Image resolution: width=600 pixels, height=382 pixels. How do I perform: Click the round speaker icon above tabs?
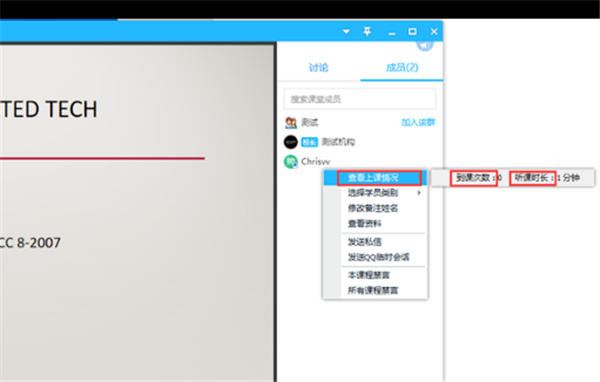(425, 46)
